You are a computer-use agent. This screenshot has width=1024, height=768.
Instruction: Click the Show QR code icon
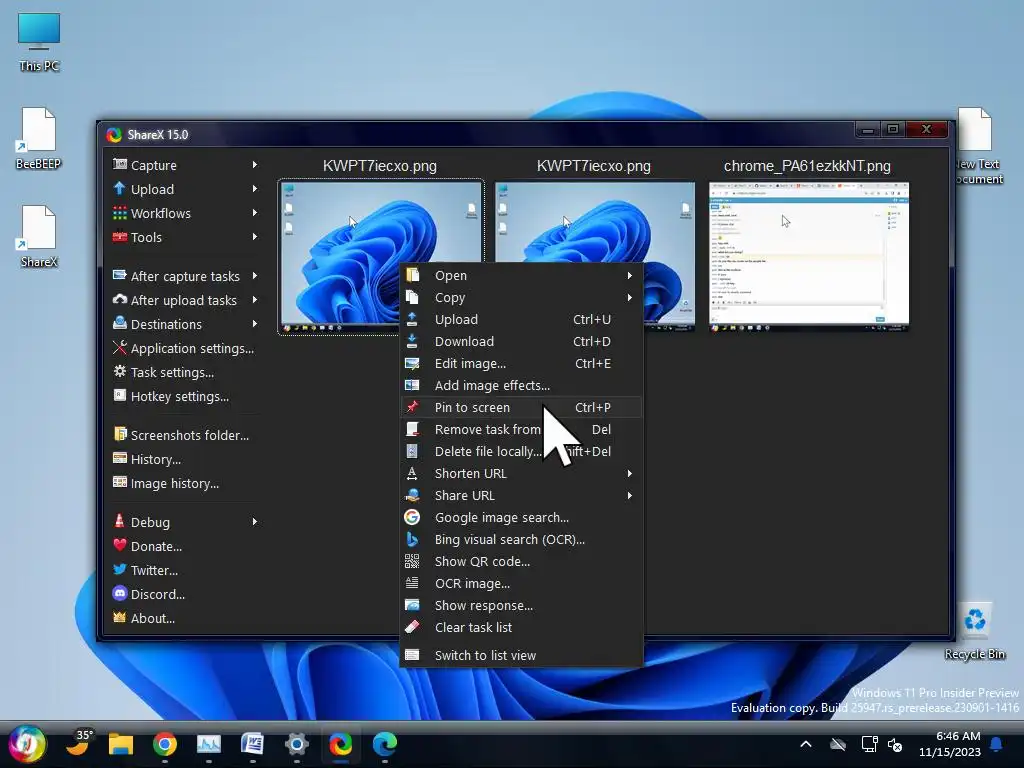[x=412, y=561]
